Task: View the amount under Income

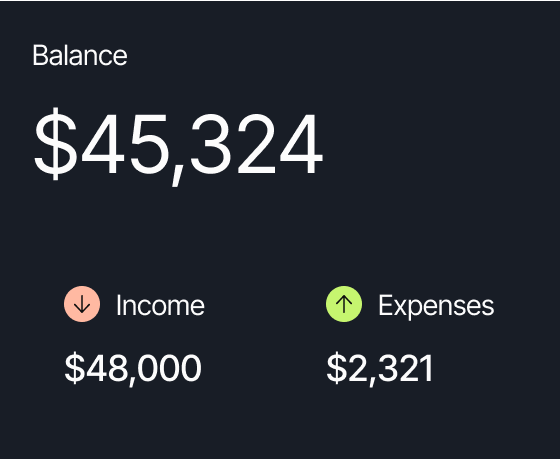Action: point(133,369)
